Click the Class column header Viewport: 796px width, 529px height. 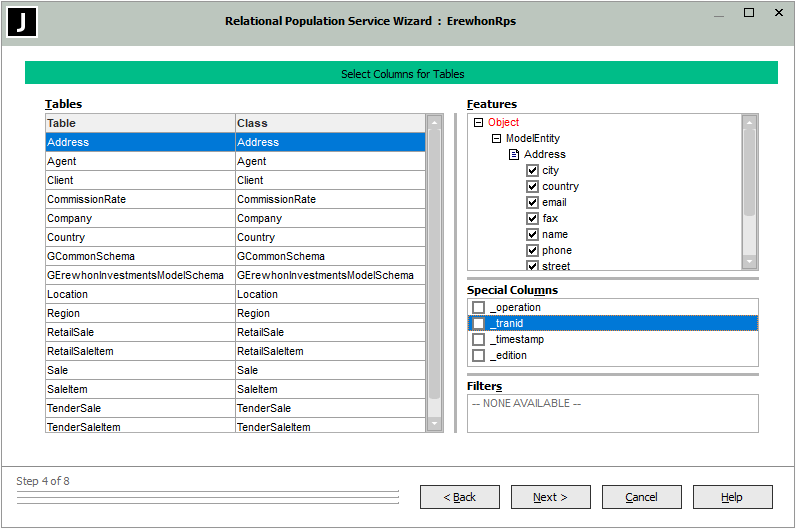[330, 123]
